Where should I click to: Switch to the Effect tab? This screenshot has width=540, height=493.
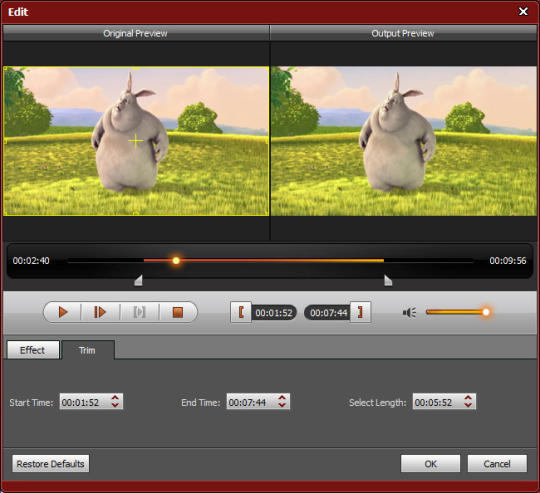coord(33,350)
